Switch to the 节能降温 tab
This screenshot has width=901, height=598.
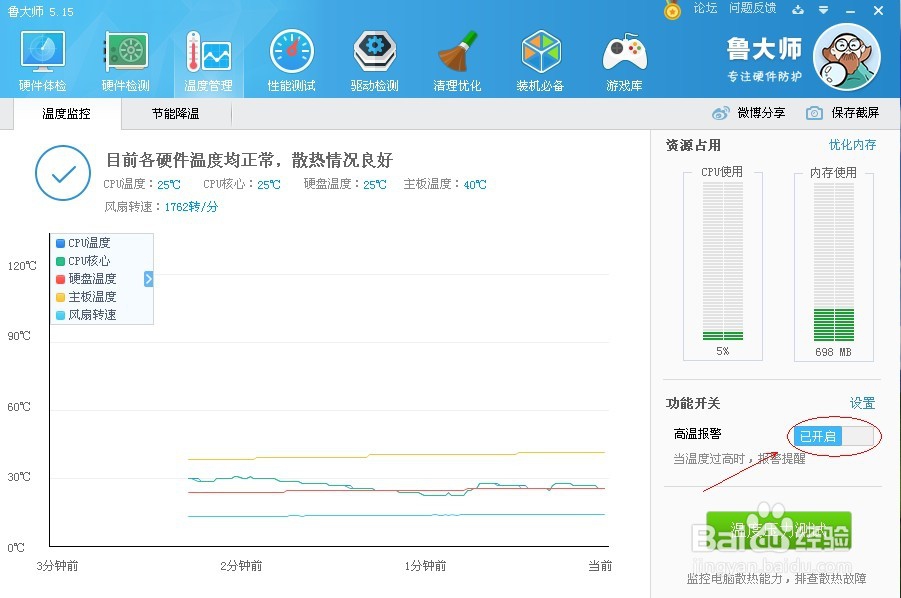point(175,114)
